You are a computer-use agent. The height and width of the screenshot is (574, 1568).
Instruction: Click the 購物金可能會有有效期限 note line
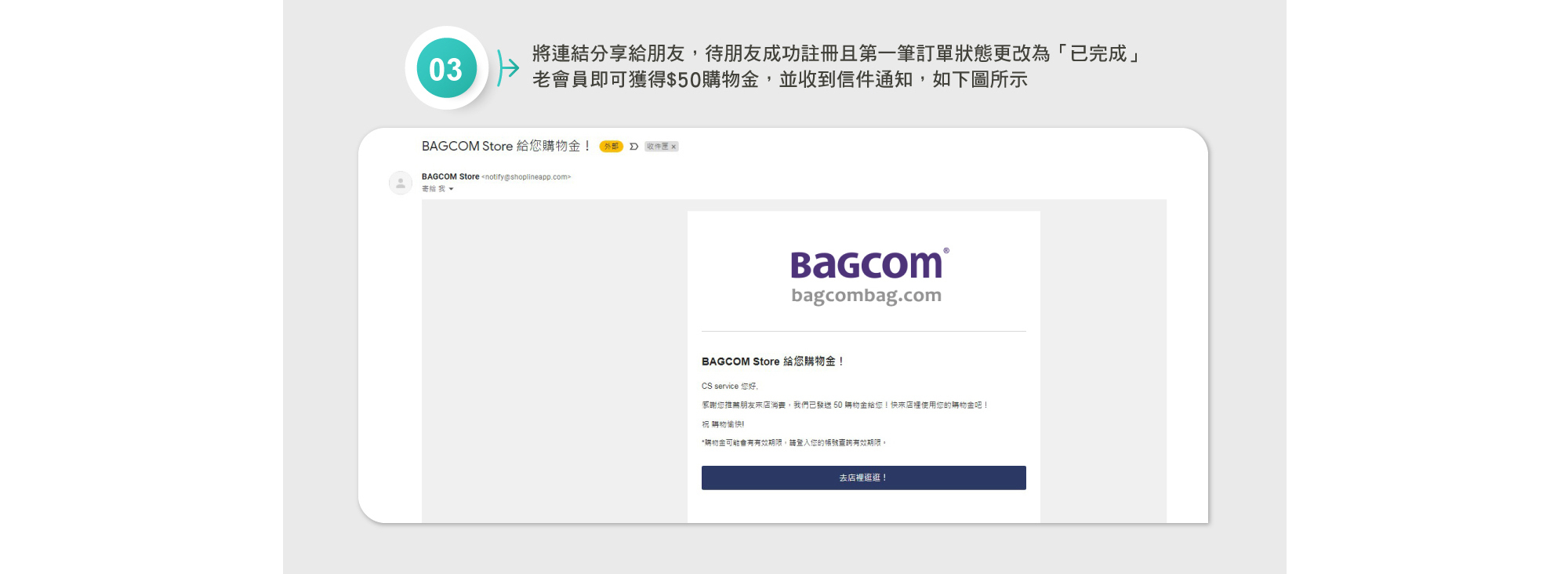(793, 443)
